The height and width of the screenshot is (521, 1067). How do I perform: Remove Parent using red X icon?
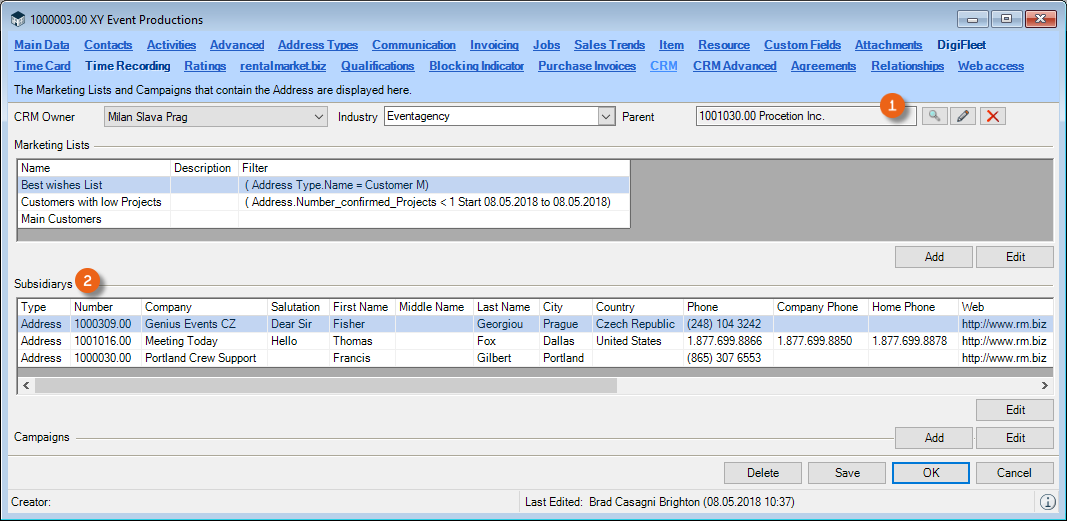[x=992, y=117]
